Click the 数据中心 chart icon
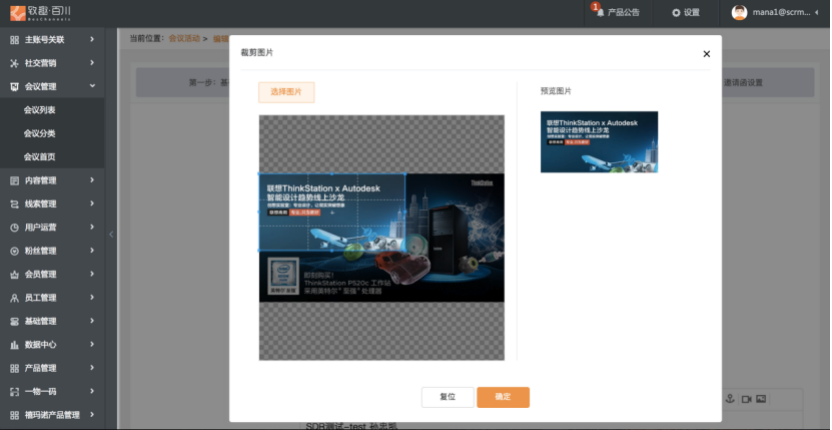Image resolution: width=832 pixels, height=430 pixels. 14,345
